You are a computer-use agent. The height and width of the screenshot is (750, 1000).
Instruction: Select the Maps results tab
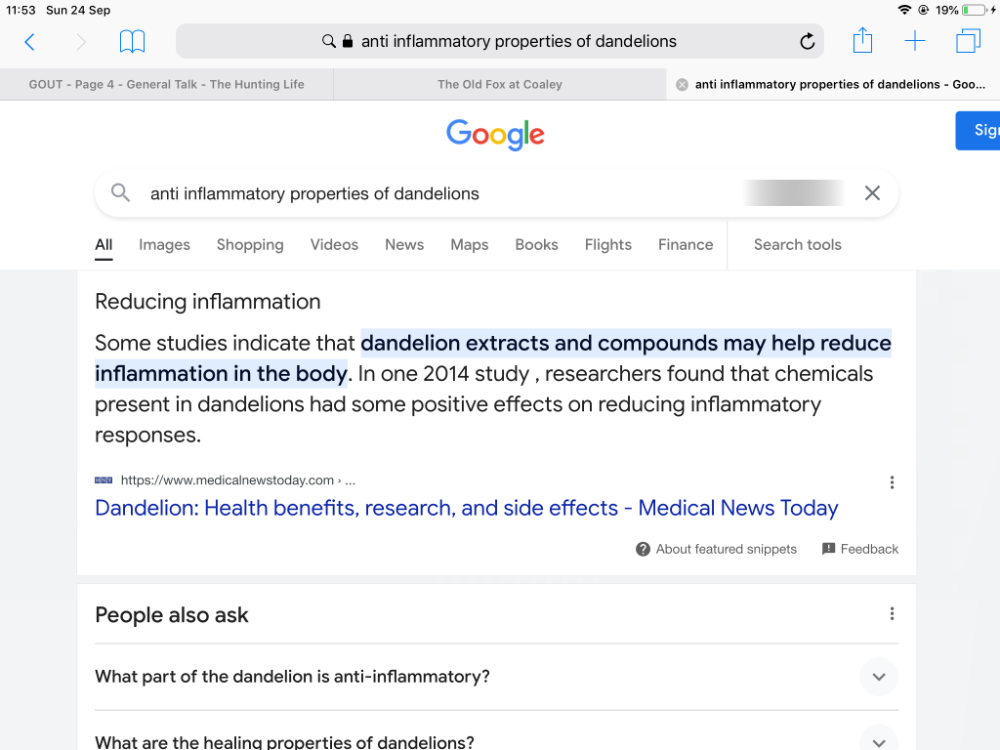[469, 245]
